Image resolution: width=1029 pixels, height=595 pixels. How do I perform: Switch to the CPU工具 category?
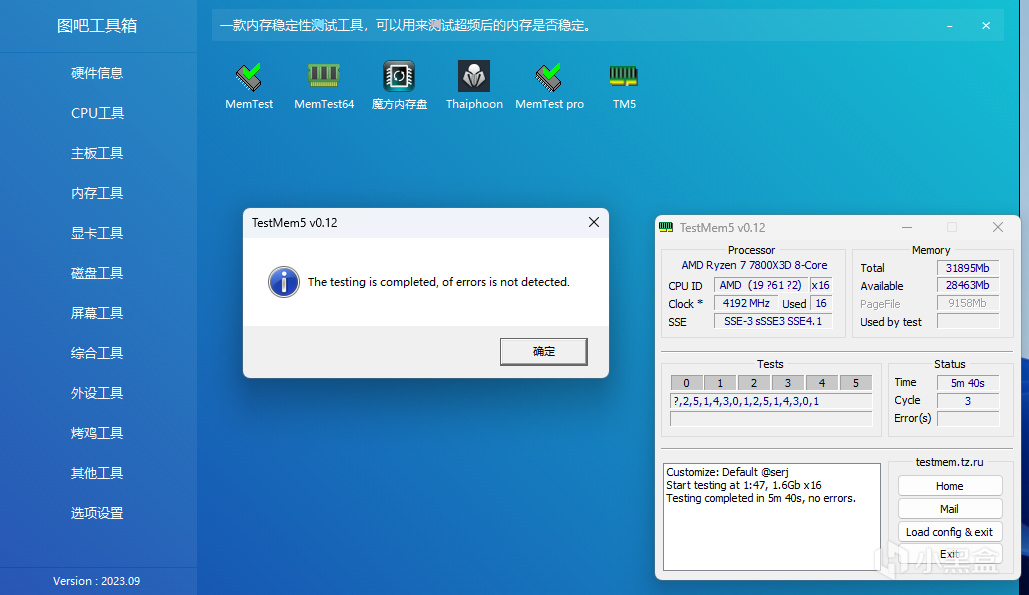[97, 113]
